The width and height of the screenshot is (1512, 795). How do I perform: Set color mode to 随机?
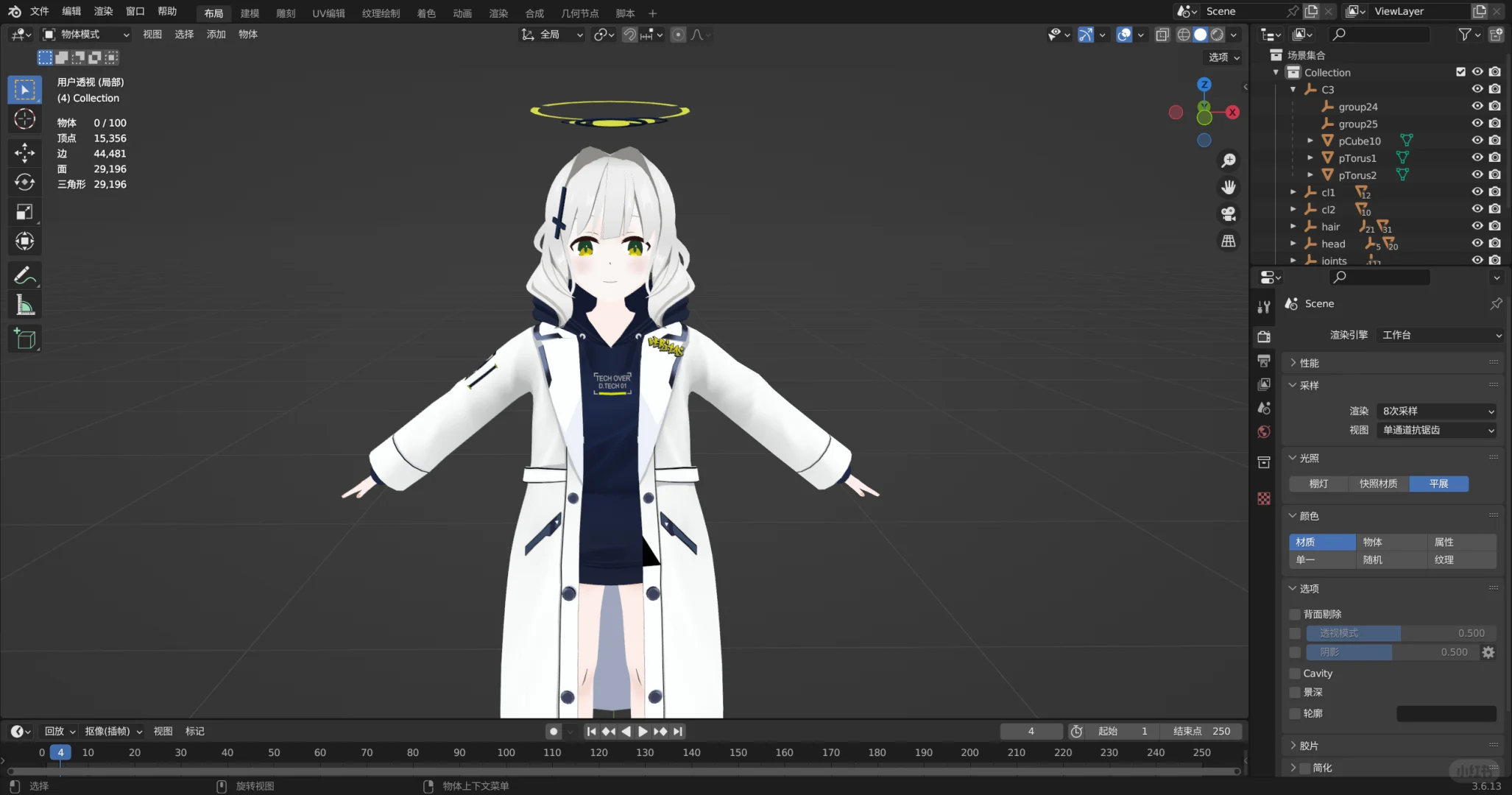coord(1391,560)
